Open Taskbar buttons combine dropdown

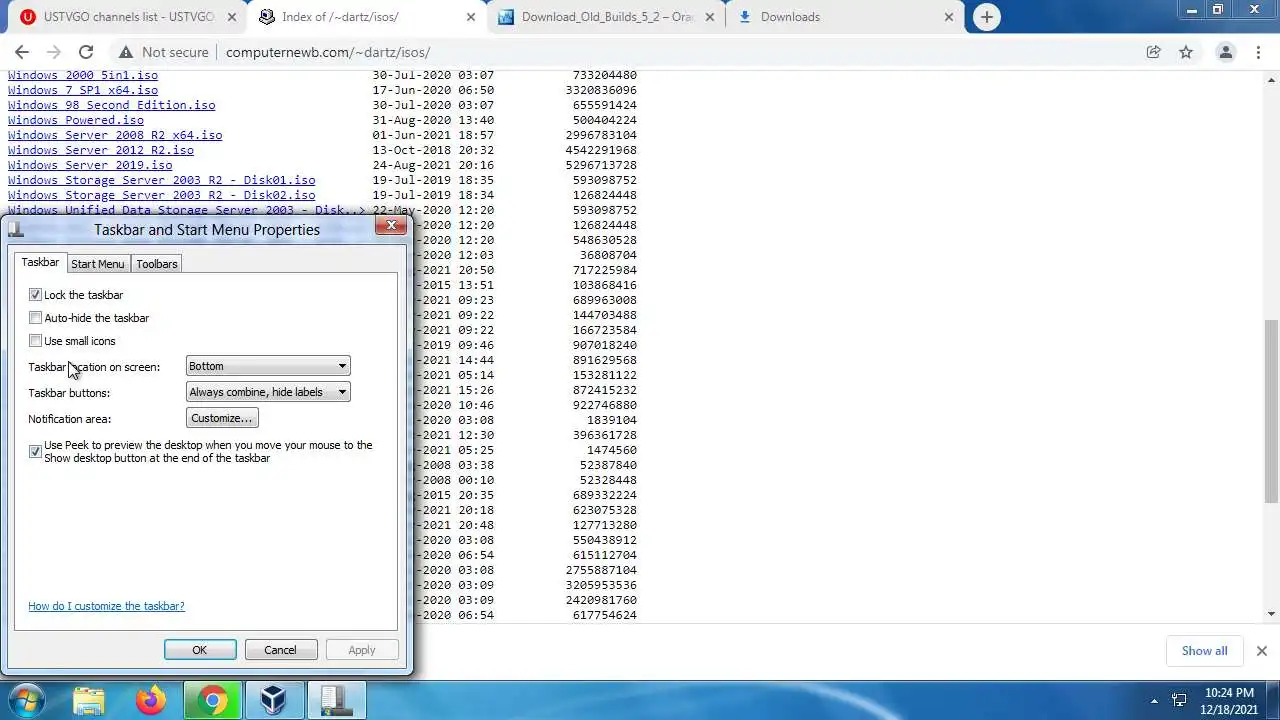pos(268,392)
